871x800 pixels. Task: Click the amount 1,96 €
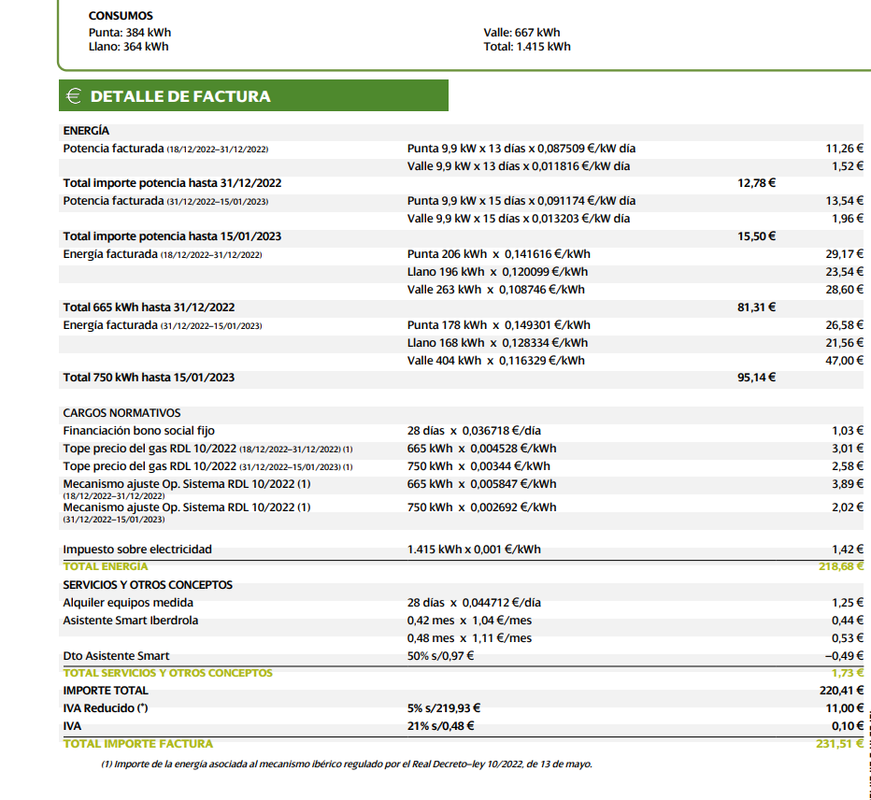tap(848, 219)
